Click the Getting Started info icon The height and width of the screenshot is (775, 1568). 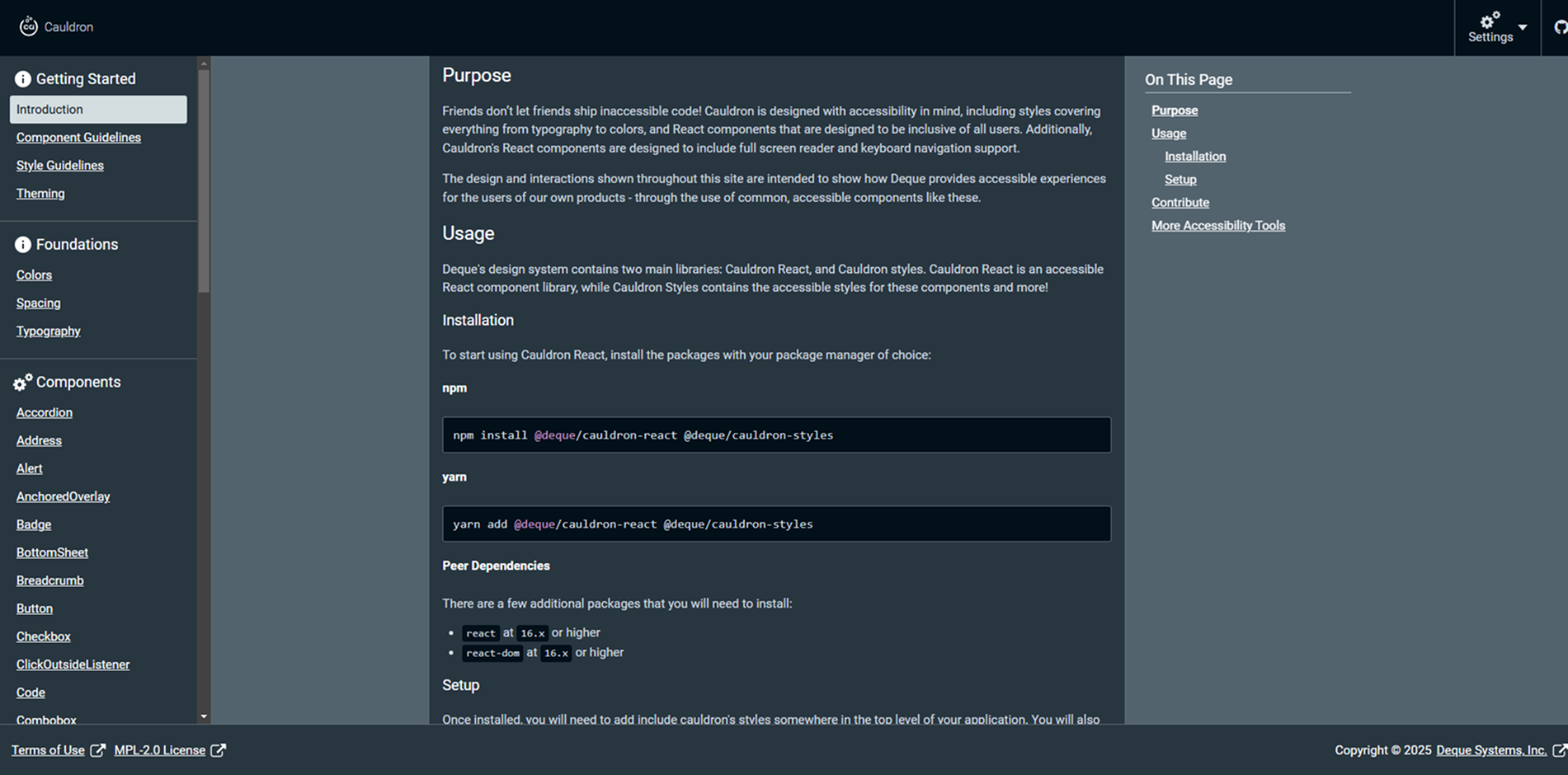[x=23, y=79]
